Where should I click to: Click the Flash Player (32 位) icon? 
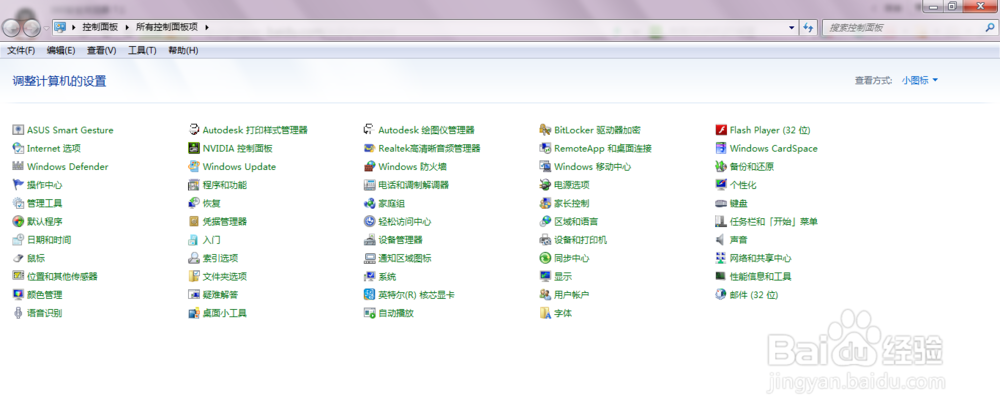click(x=721, y=130)
